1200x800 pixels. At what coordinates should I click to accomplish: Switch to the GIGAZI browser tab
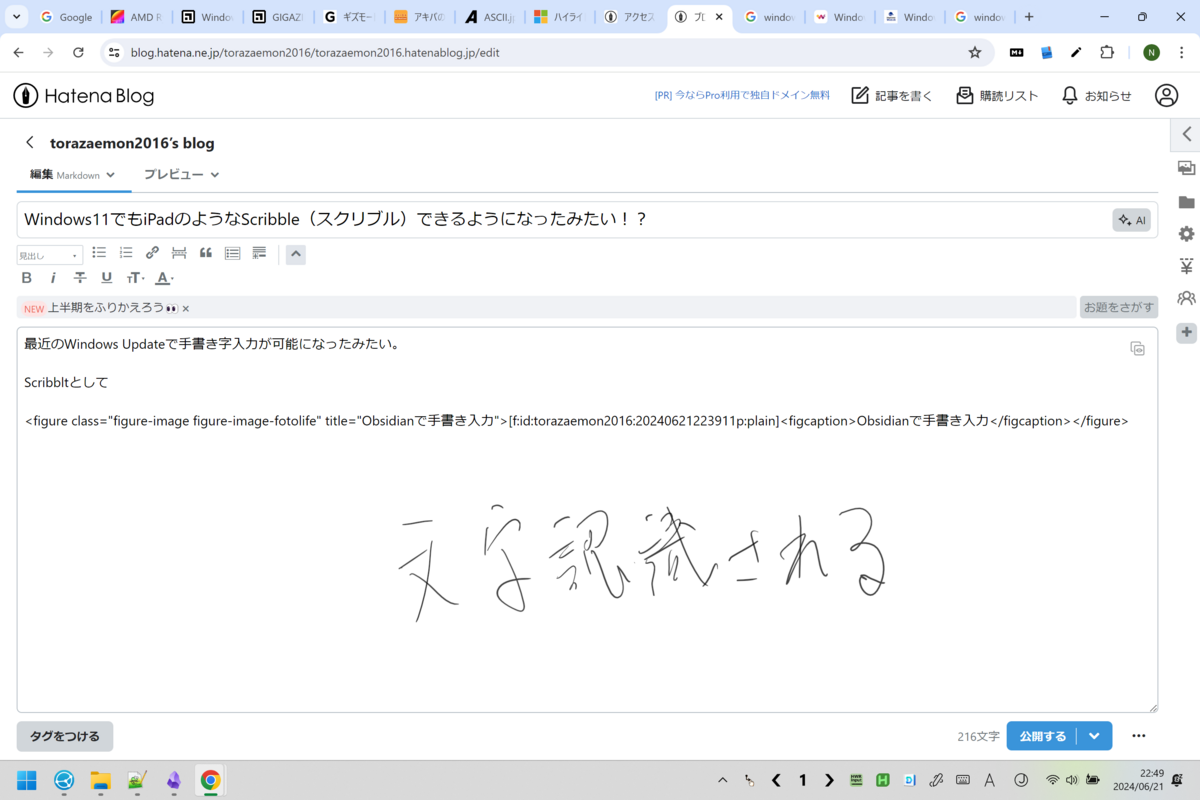tap(278, 17)
